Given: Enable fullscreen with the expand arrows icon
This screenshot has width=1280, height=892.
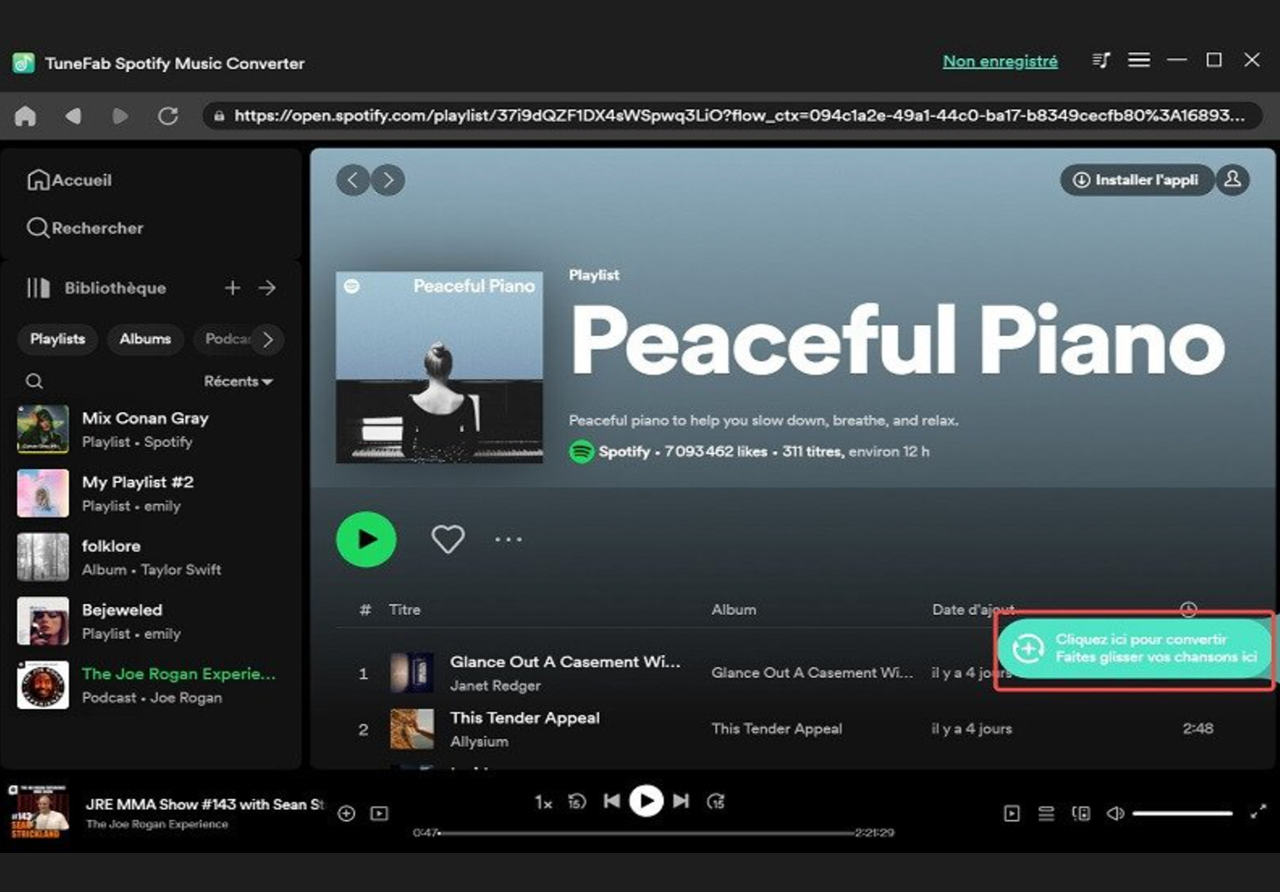Looking at the screenshot, I should point(1258,813).
